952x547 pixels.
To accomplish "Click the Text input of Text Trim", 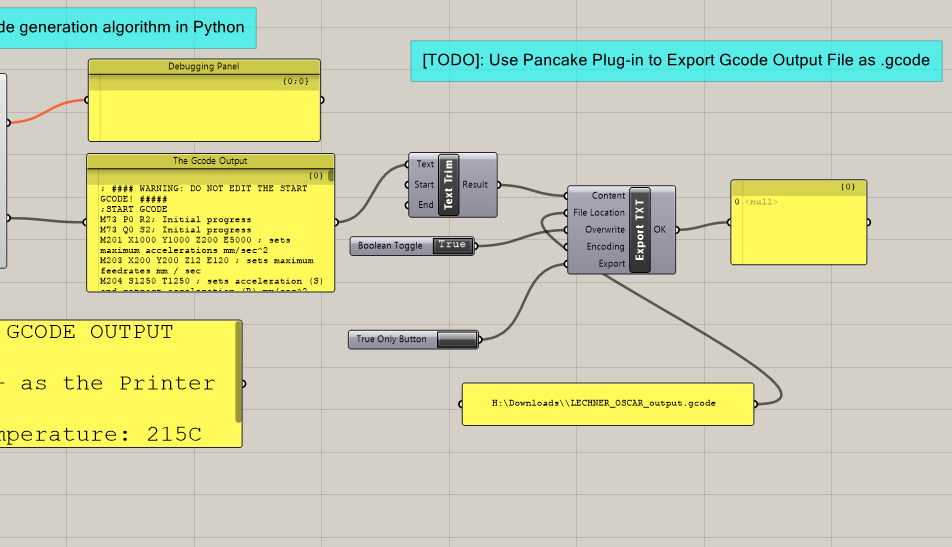I will point(425,164).
